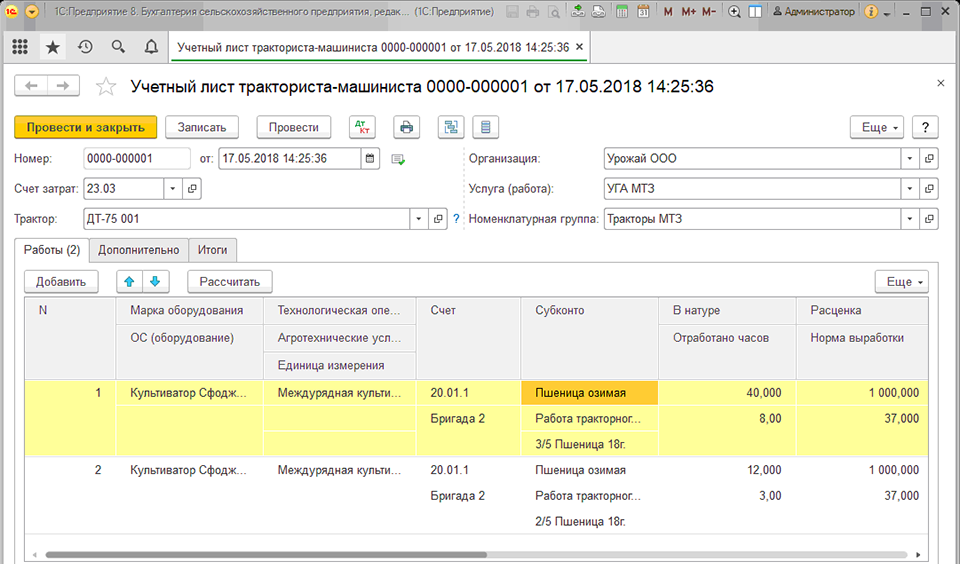The width and height of the screenshot is (960, 564).
Task: Click Рассчитать button
Action: (230, 282)
